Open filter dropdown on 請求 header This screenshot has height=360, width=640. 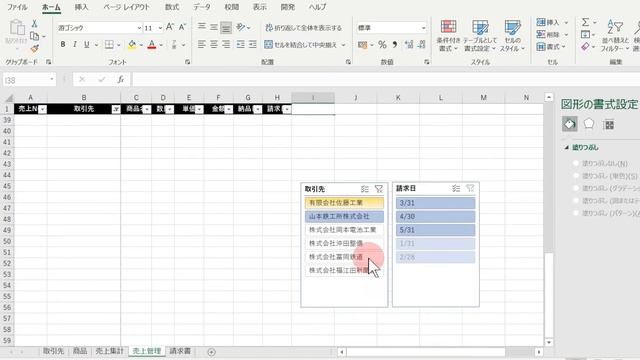[x=287, y=109]
